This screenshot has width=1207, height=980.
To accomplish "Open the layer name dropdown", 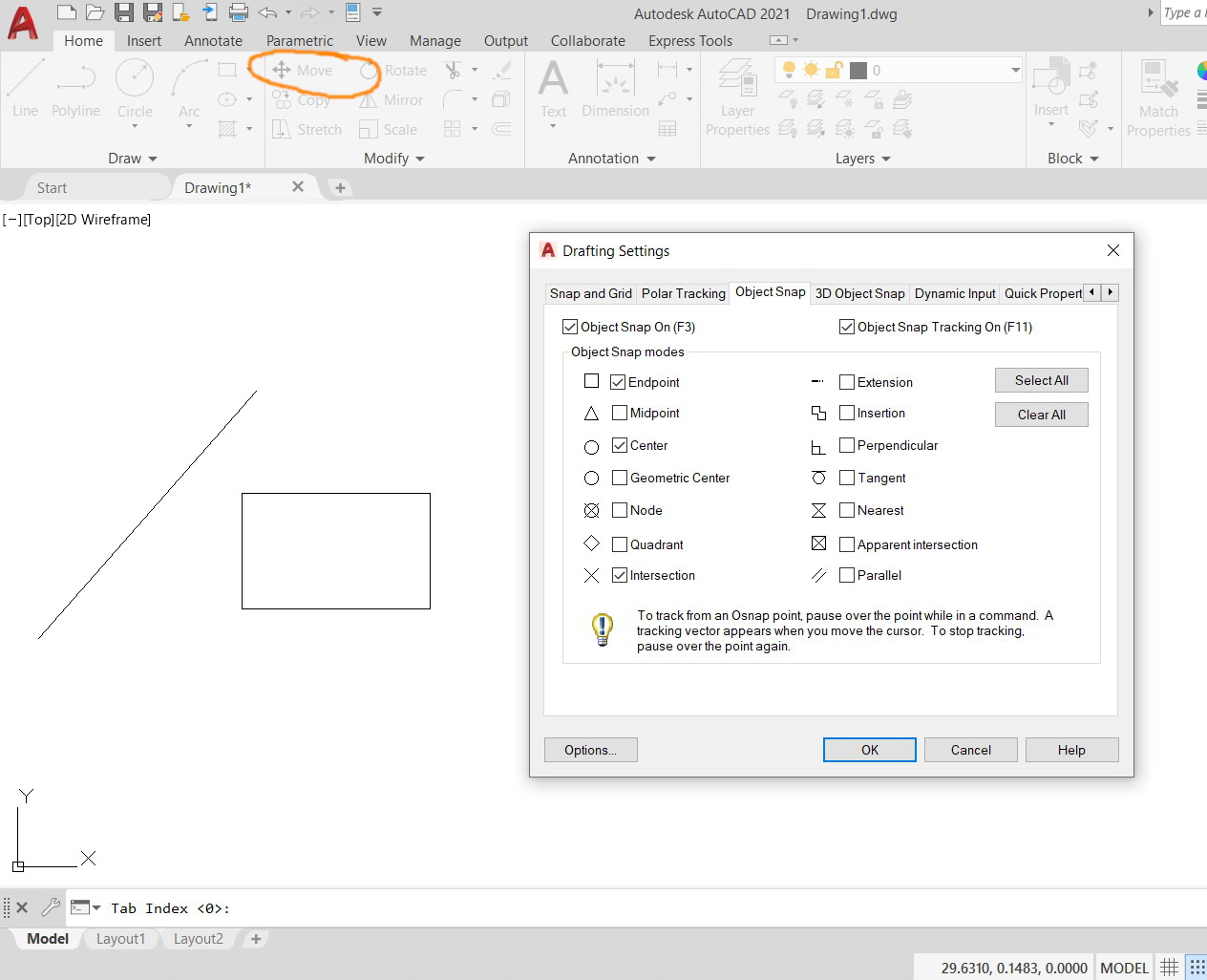I will (1015, 70).
